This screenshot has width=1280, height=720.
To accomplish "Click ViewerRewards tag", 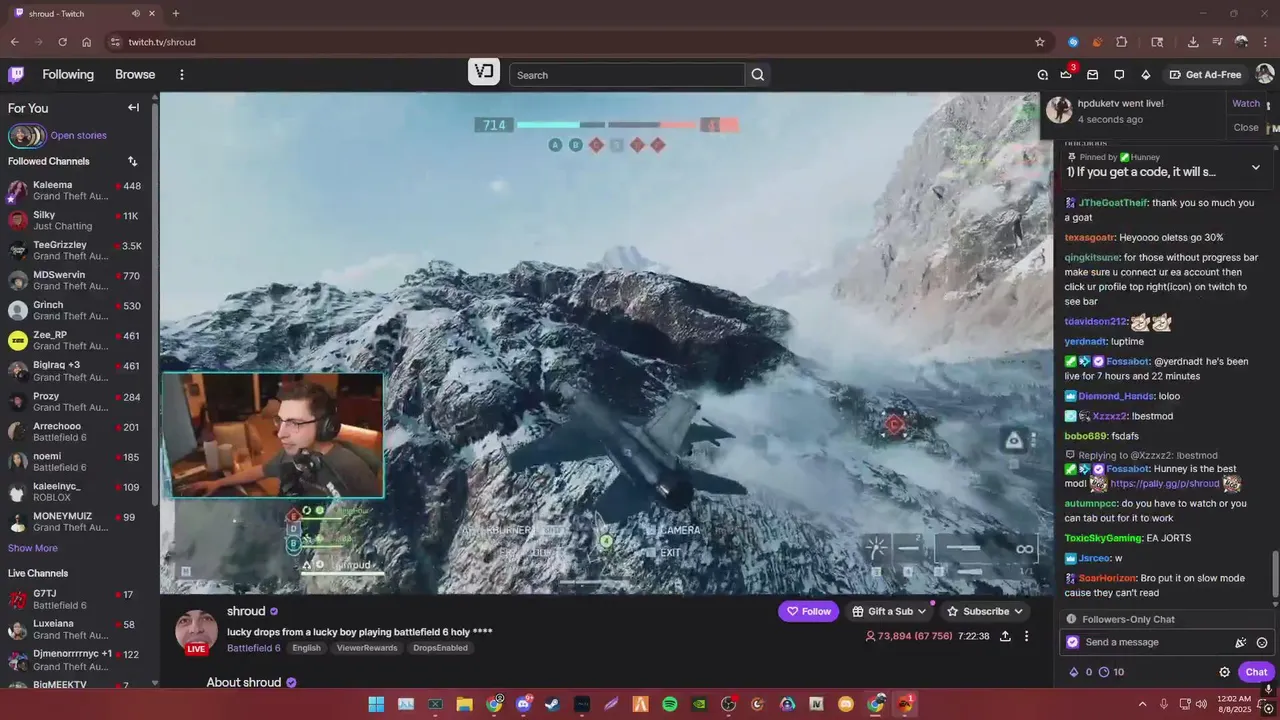I will point(367,648).
